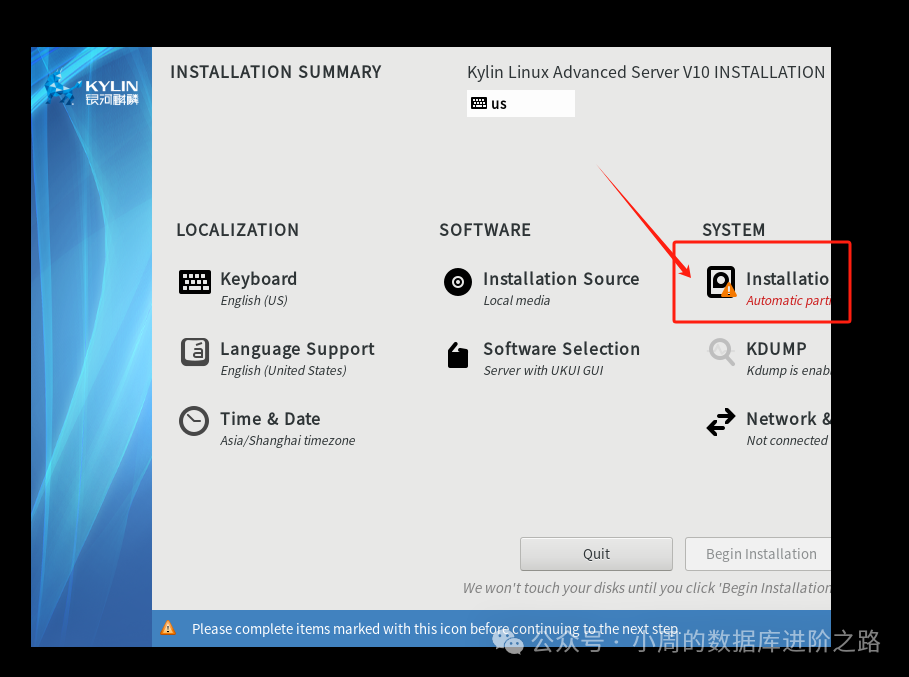909x677 pixels.
Task: Open the Time & Date clock icon
Action: pyautogui.click(x=194, y=421)
